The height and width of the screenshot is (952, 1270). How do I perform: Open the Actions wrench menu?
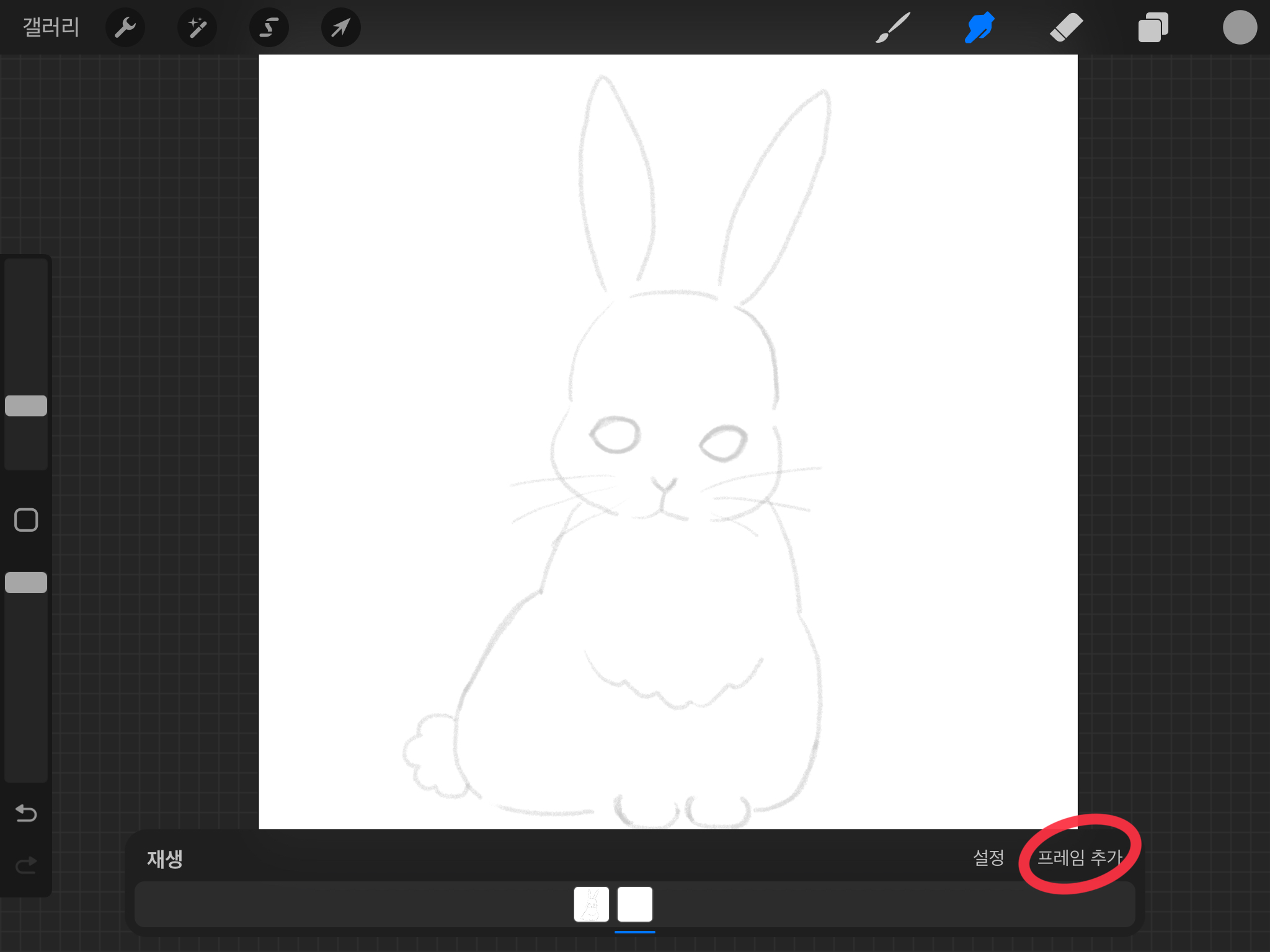pyautogui.click(x=125, y=27)
